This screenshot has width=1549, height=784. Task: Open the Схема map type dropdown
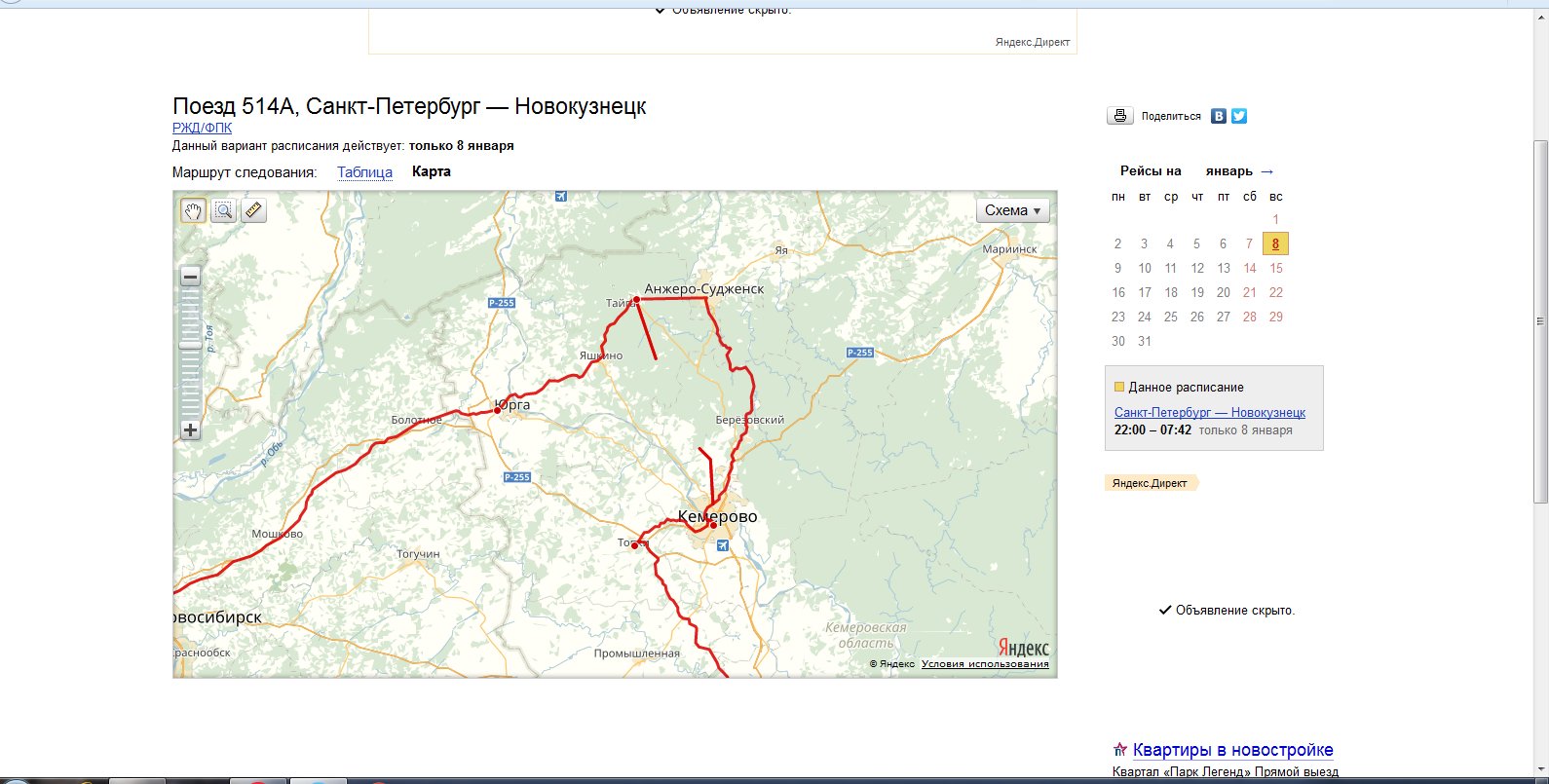[1012, 210]
